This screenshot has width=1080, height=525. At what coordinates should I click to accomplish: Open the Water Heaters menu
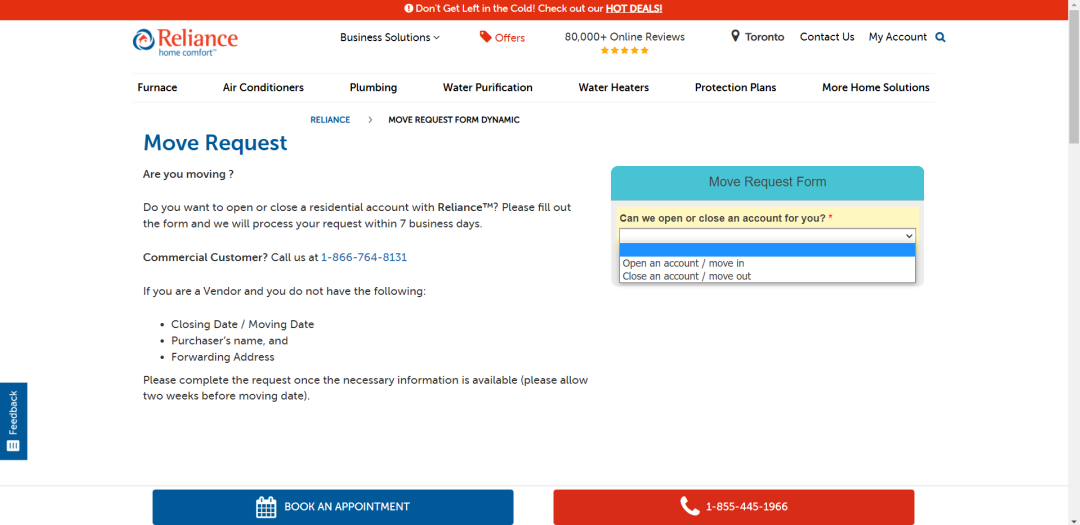[614, 88]
